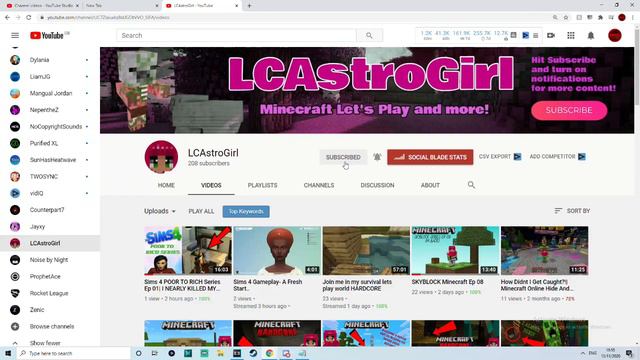Open Zenic avatar in sidebar
Viewport: 640px width, 360px height.
(x=15, y=310)
